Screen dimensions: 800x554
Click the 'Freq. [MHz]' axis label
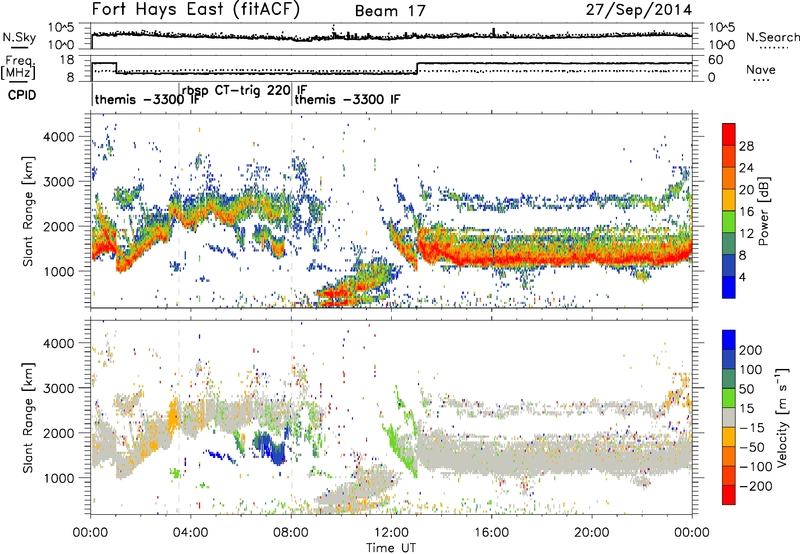[18, 67]
